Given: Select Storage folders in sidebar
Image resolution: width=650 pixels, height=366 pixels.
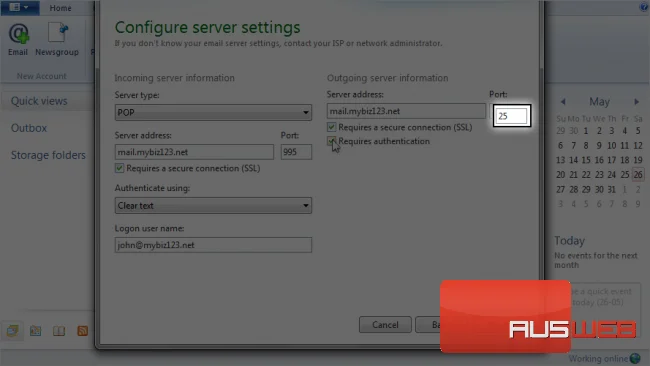Looking at the screenshot, I should pyautogui.click(x=48, y=155).
